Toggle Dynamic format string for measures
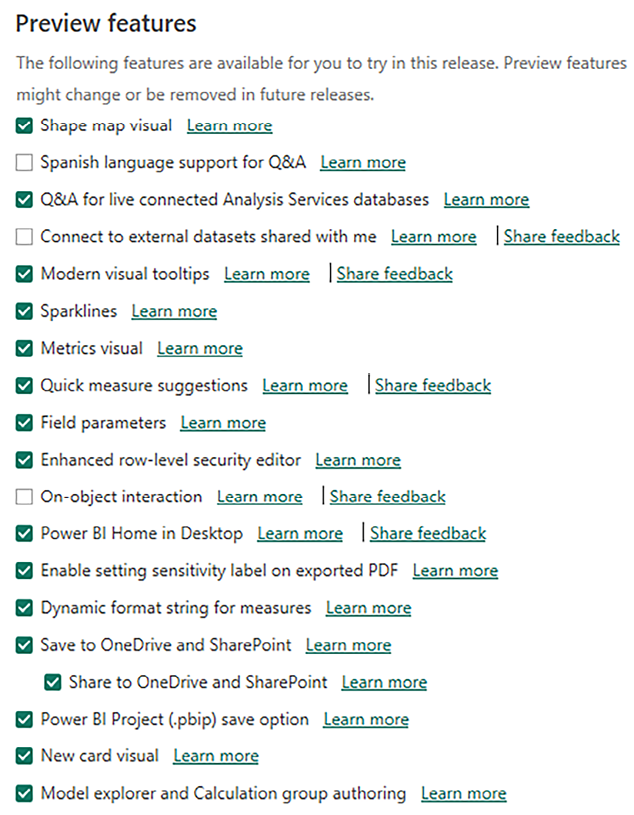The width and height of the screenshot is (634, 815). [25, 608]
